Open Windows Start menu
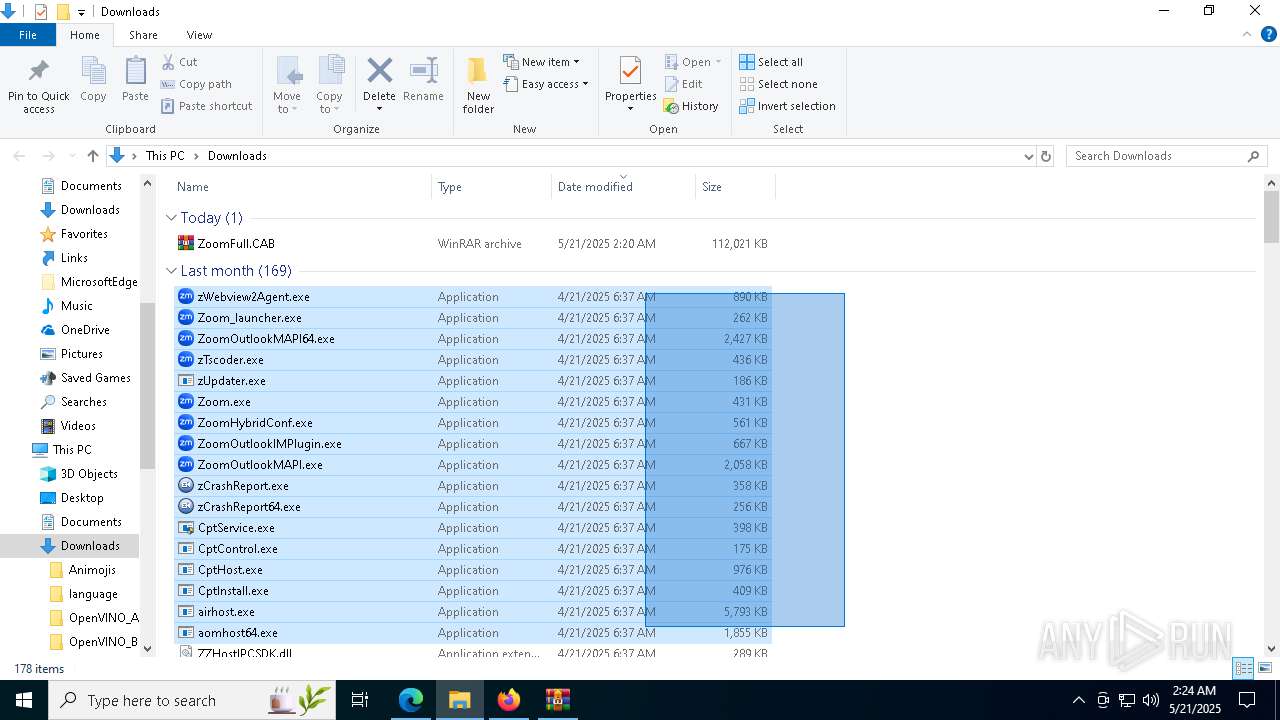Viewport: 1280px width, 720px height. (x=24, y=700)
